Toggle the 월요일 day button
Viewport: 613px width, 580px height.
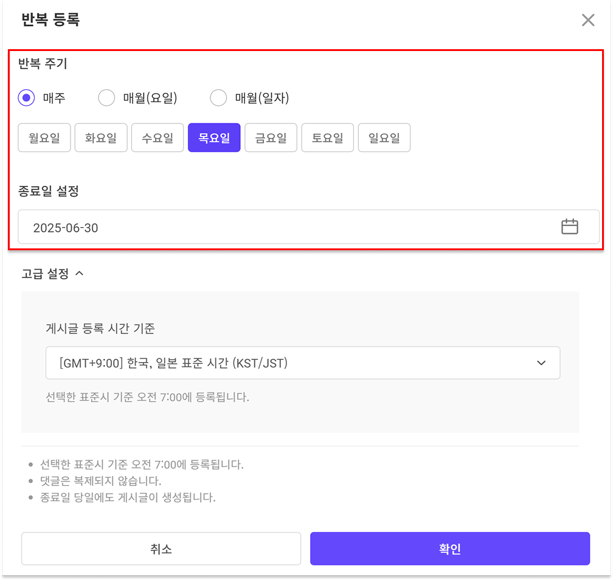point(44,138)
